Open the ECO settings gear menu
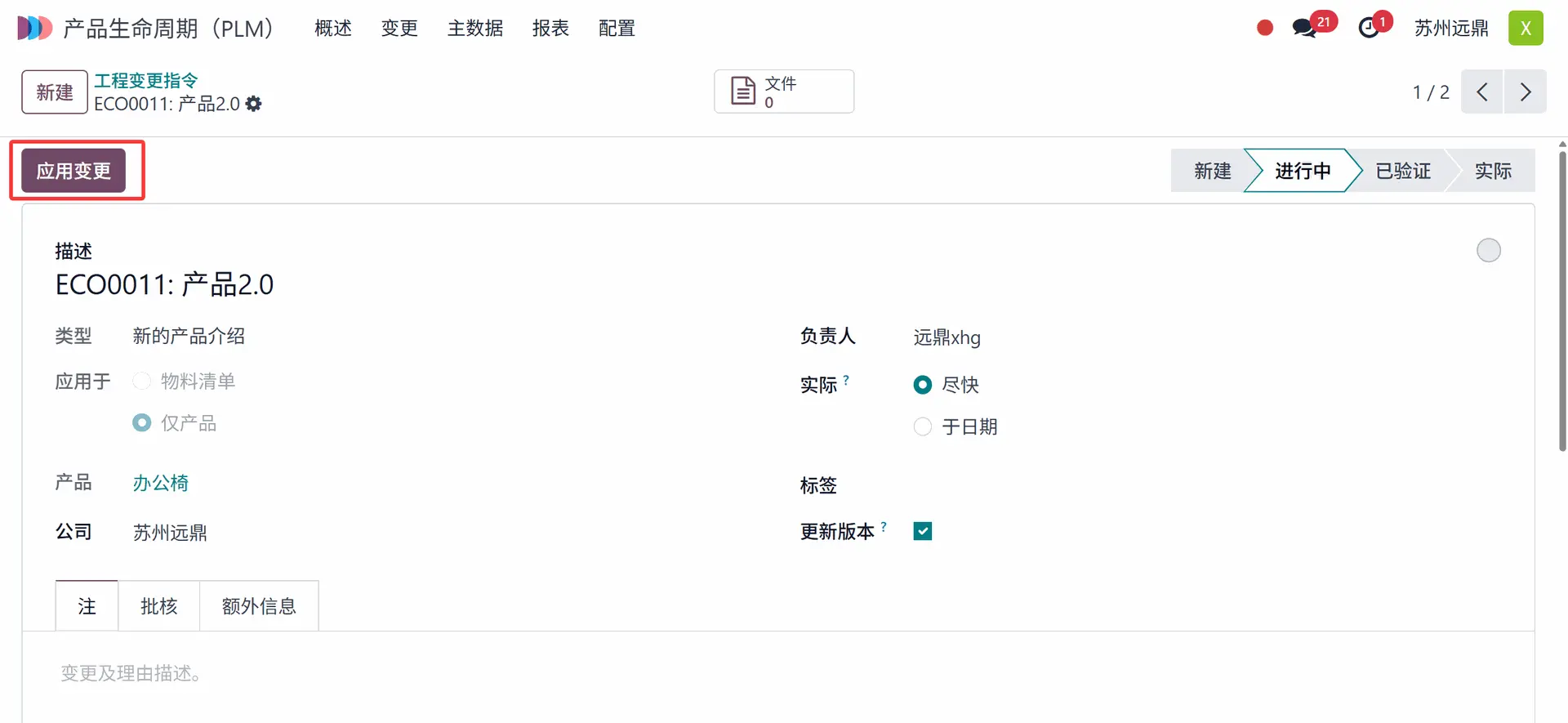Screen dimensions: 1568x723 254,104
